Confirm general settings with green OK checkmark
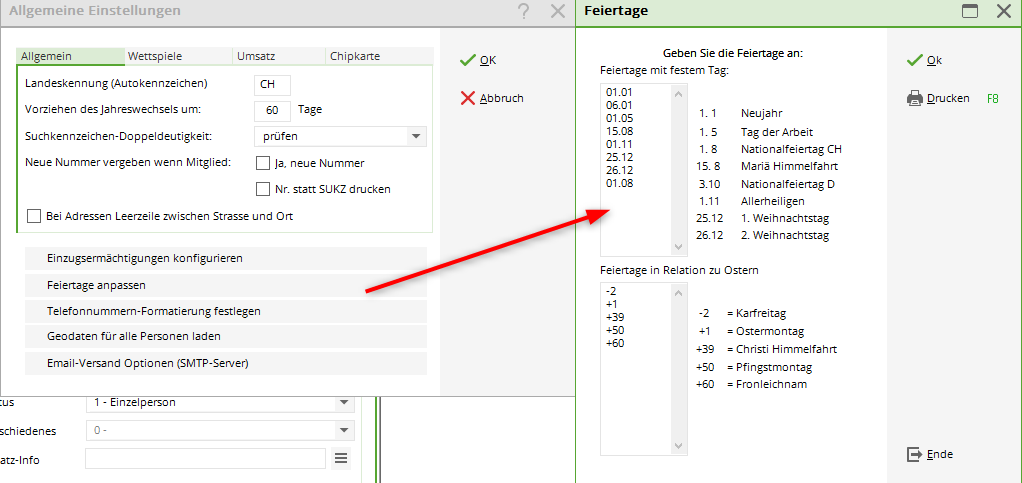The width and height of the screenshot is (1022, 483). pyautogui.click(x=467, y=60)
